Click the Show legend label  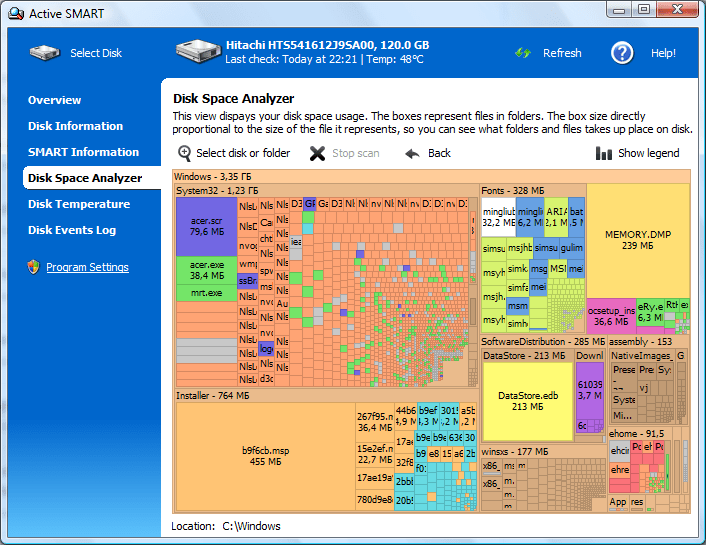(x=648, y=154)
